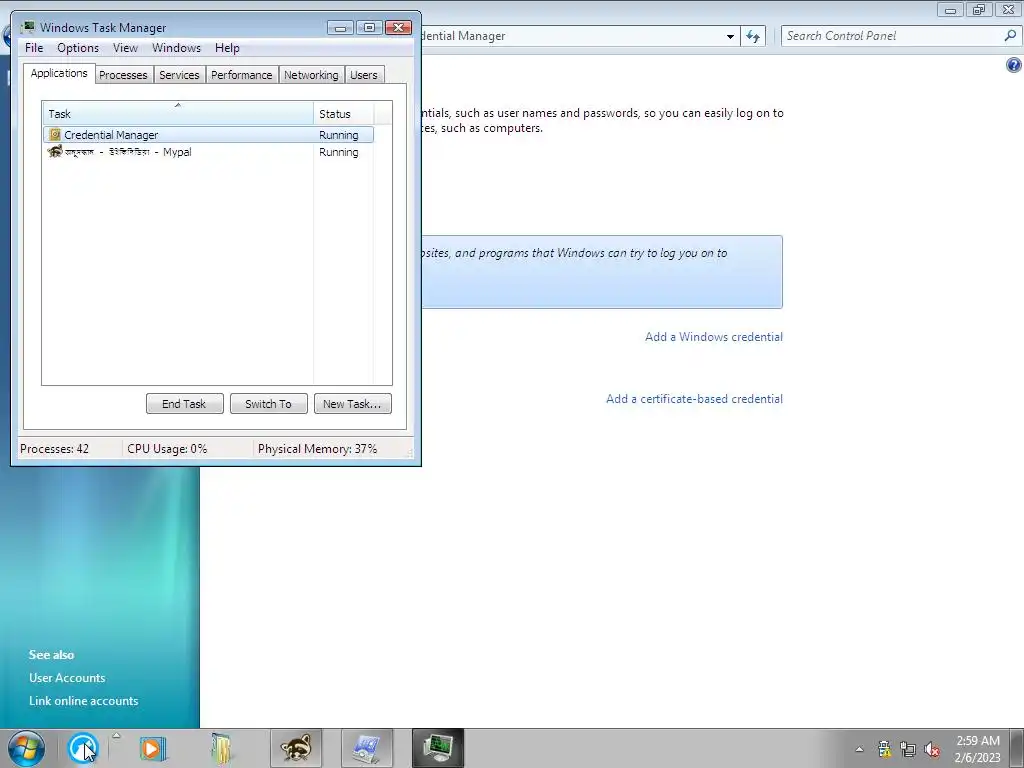This screenshot has height=768, width=1024.
Task: Click Task Manager title bar icon
Action: coord(27,27)
